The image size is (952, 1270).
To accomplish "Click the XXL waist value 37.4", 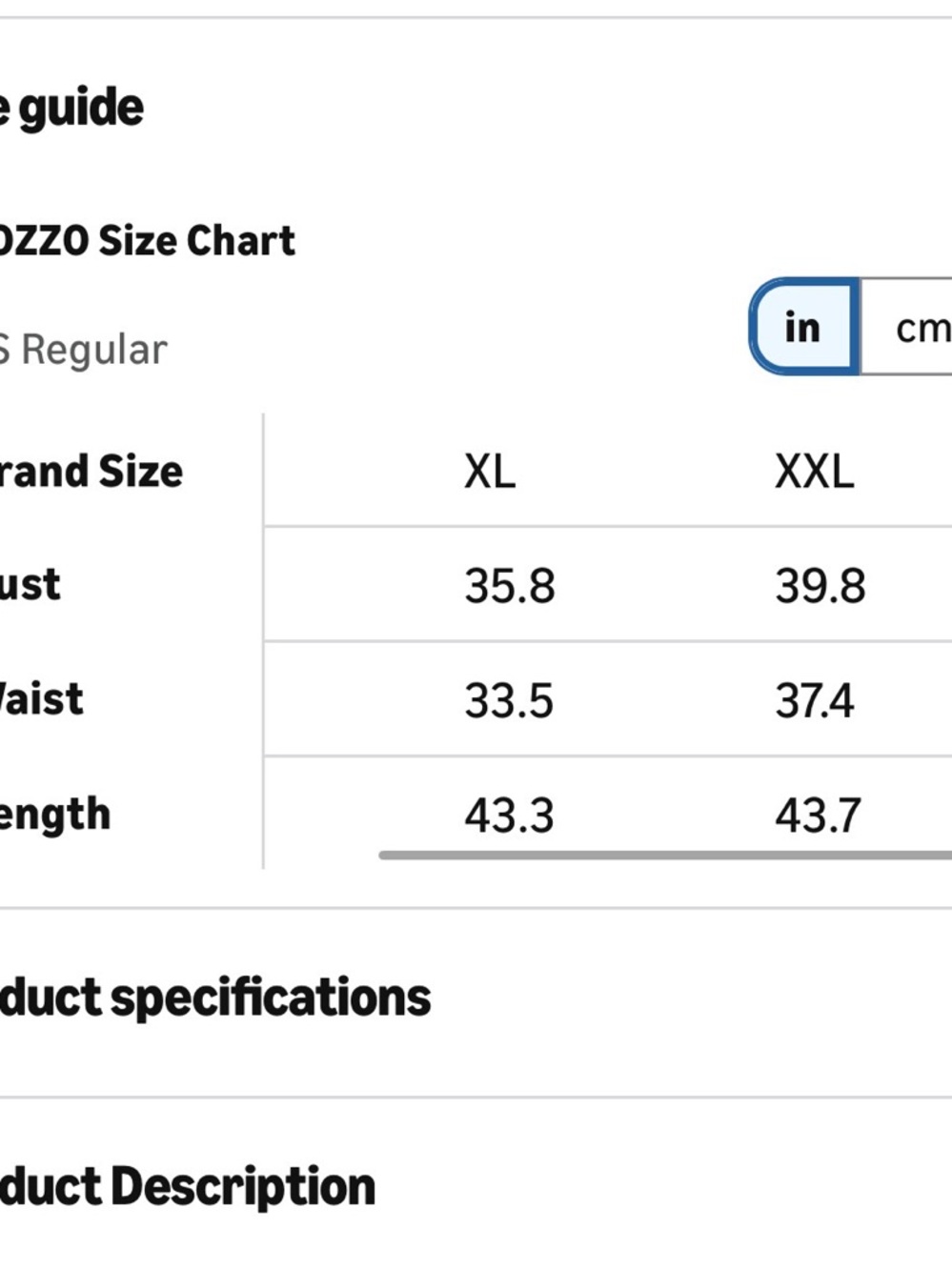I will pos(815,700).
